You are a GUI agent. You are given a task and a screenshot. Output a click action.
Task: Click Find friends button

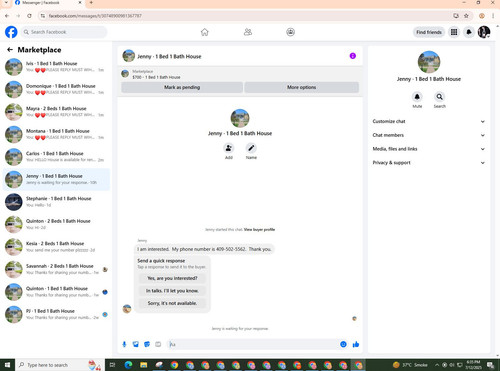point(429,32)
